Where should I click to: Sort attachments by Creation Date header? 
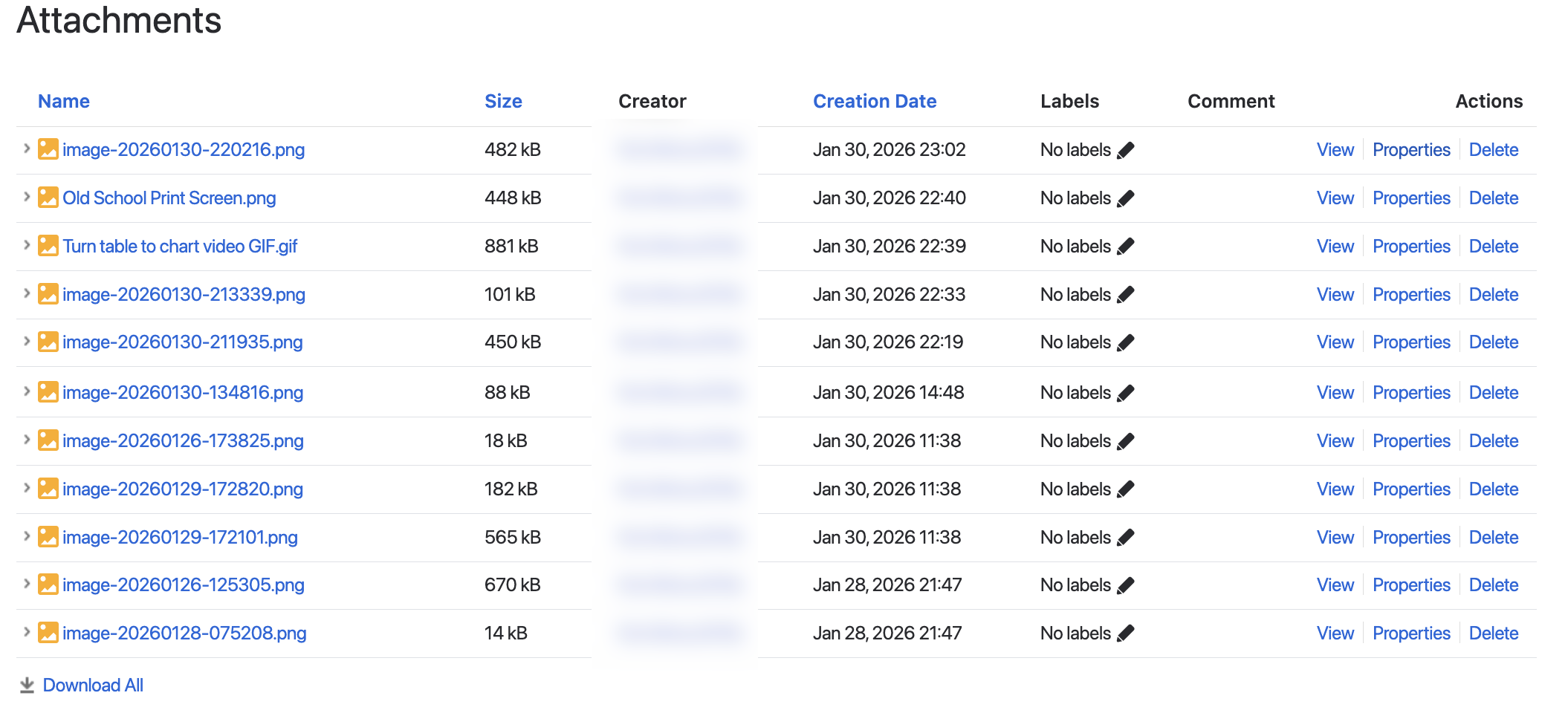874,101
